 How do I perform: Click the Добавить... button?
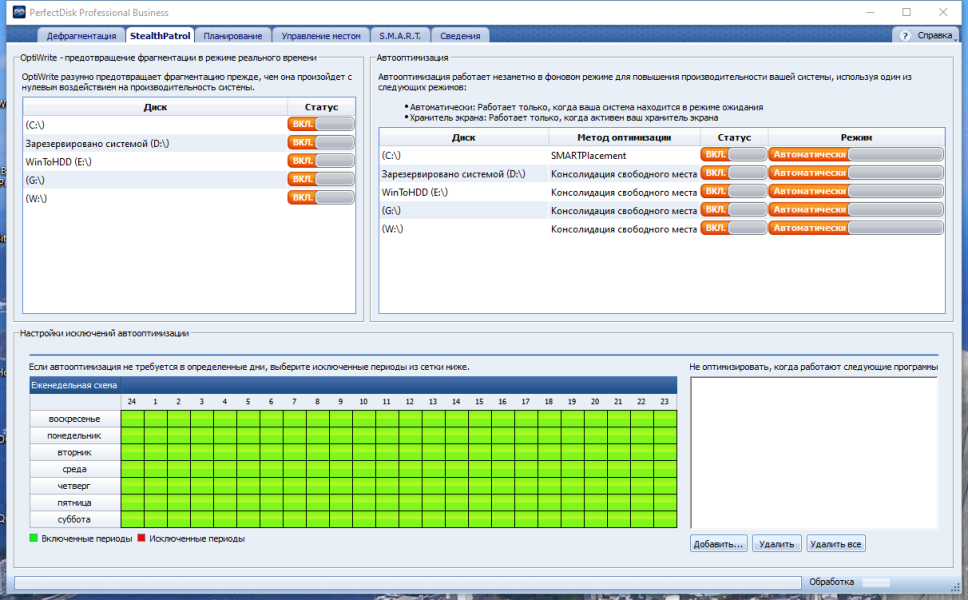(x=719, y=544)
